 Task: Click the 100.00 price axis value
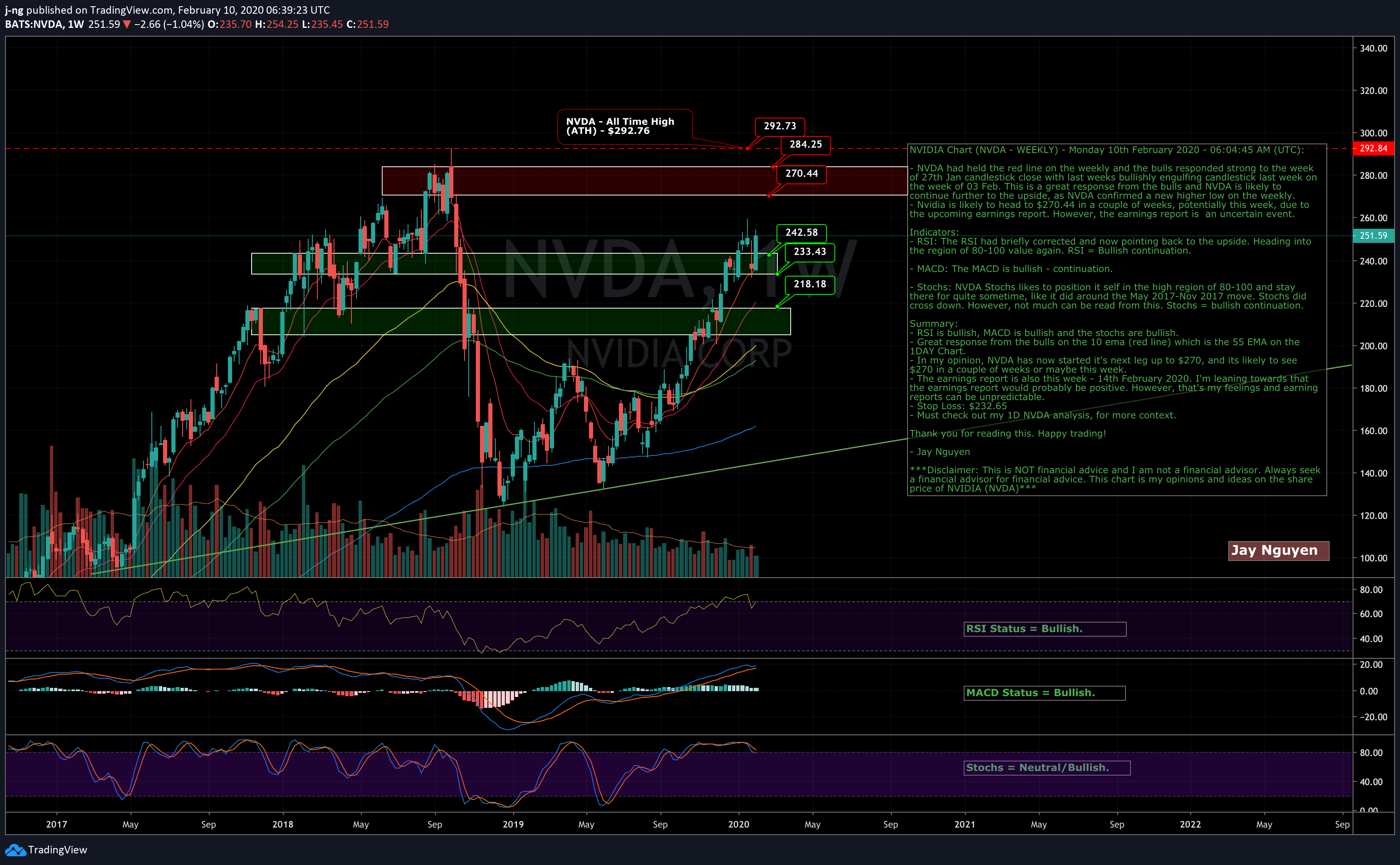pyautogui.click(x=1373, y=559)
